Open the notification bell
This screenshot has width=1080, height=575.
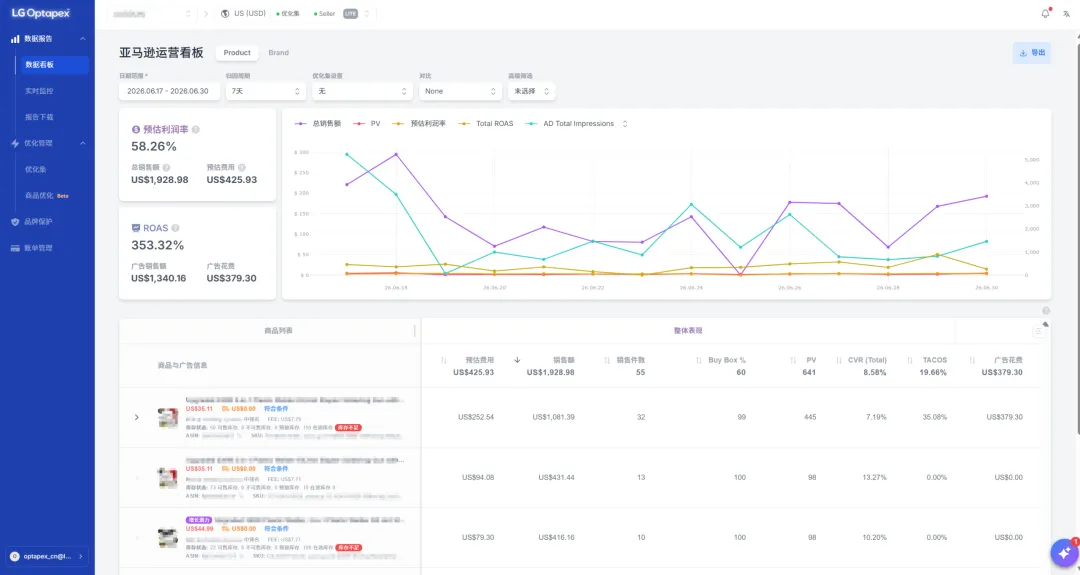pyautogui.click(x=1046, y=13)
